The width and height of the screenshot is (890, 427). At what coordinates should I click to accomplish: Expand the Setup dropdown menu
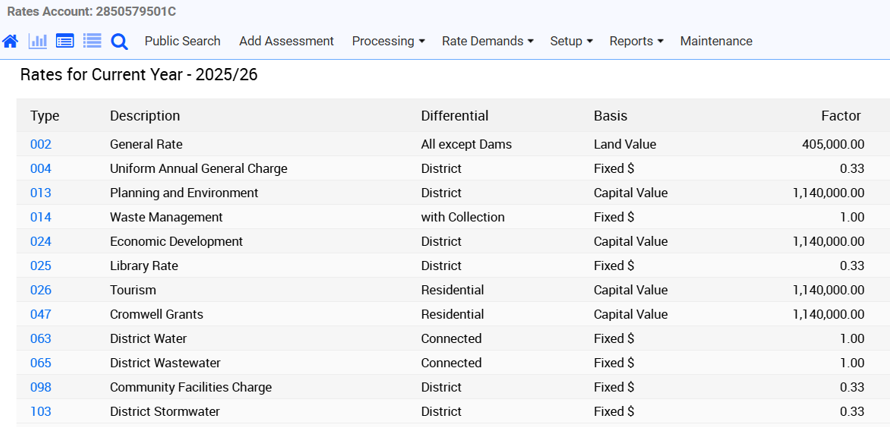[571, 41]
